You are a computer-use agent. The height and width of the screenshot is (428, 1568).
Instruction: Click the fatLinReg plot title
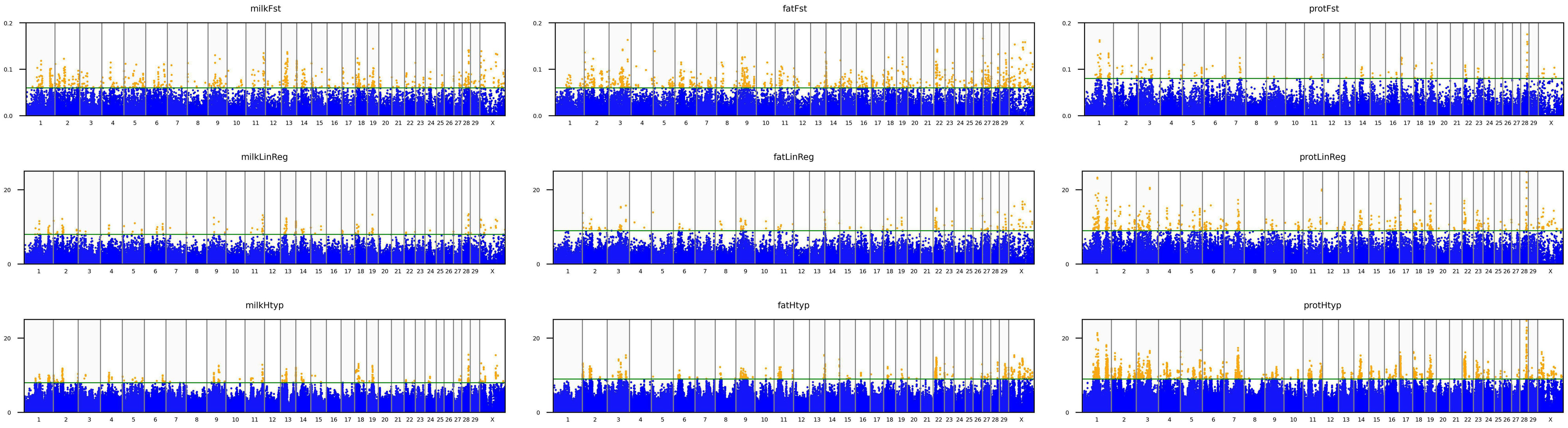click(x=793, y=157)
